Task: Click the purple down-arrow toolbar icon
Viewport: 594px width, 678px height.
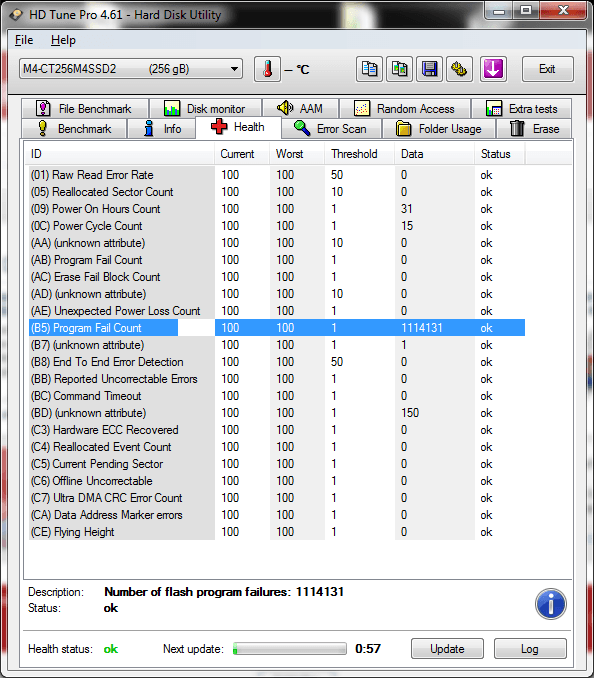Action: coord(493,69)
